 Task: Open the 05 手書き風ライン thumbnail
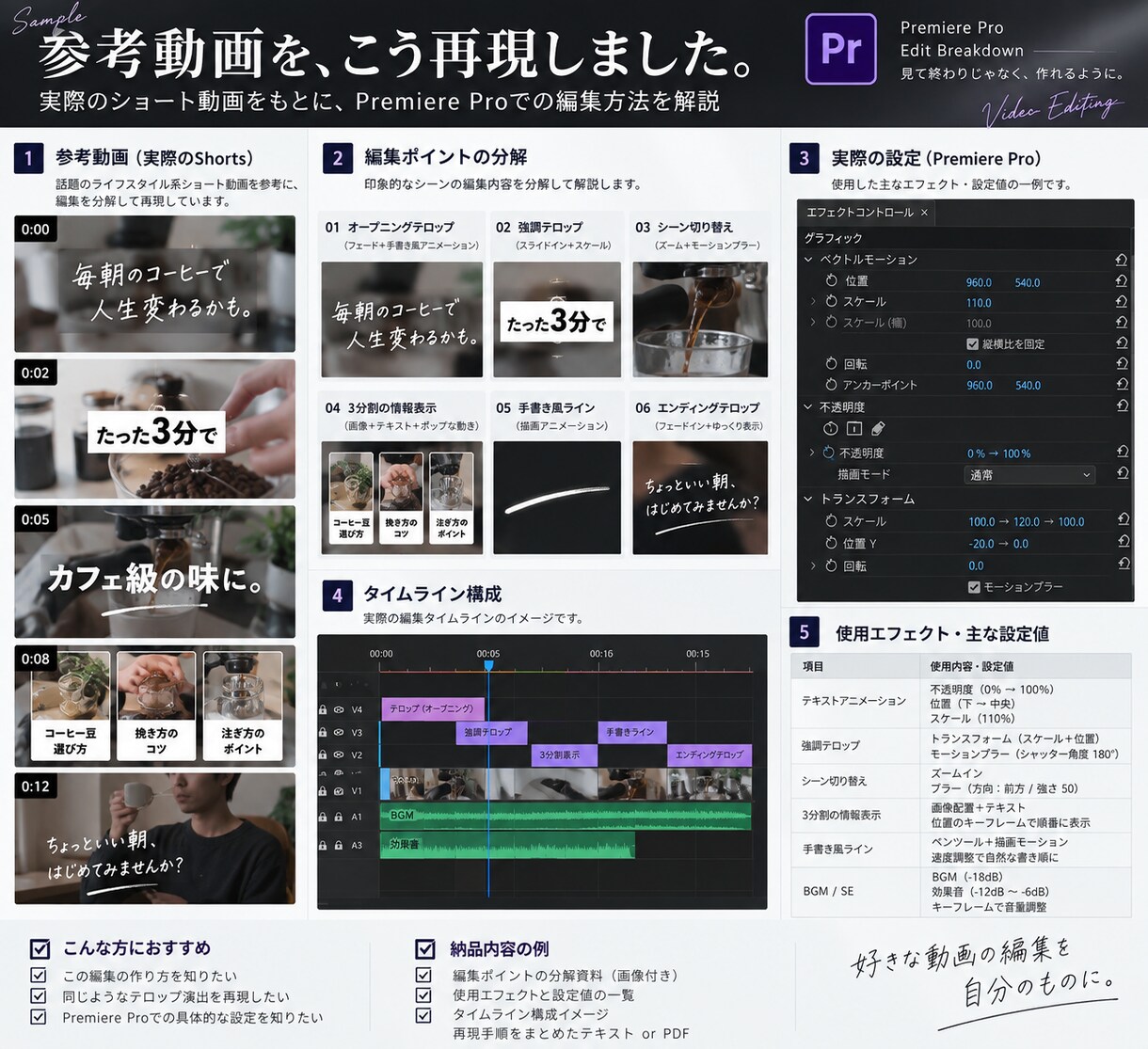tap(557, 497)
